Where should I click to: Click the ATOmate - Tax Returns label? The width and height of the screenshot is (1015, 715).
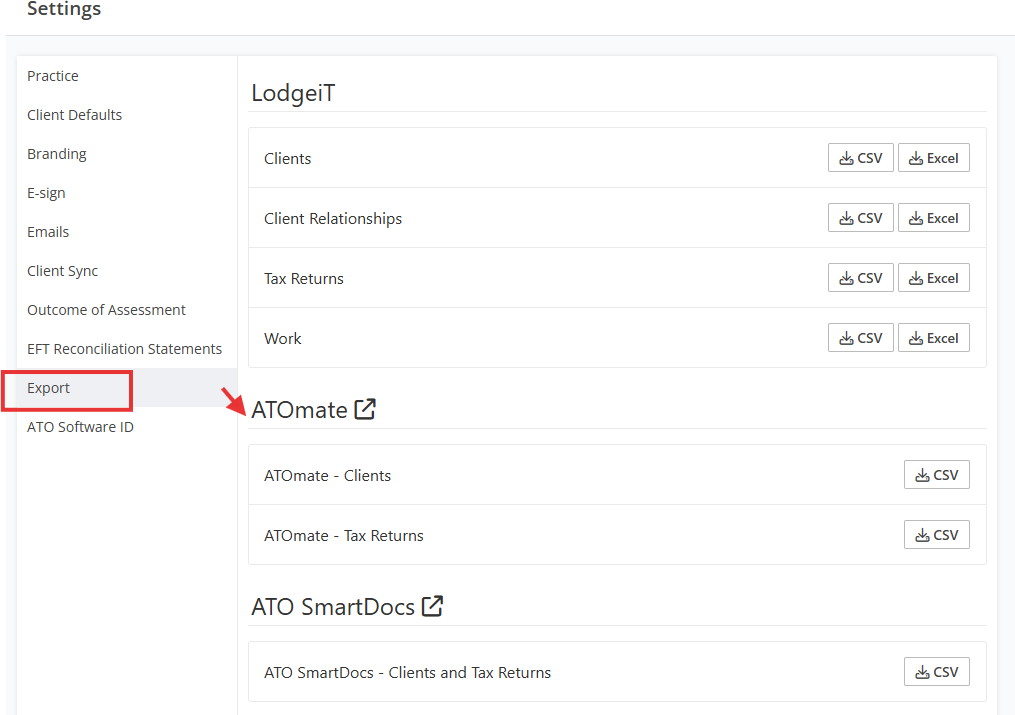pos(344,536)
